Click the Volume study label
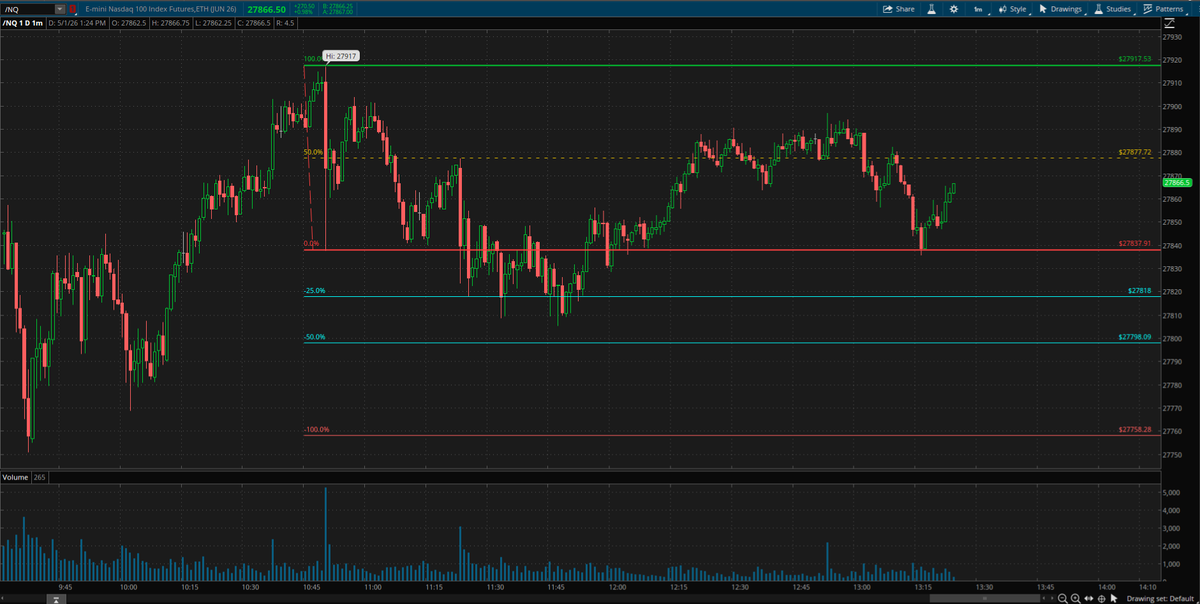The image size is (1200, 604). click(15, 477)
